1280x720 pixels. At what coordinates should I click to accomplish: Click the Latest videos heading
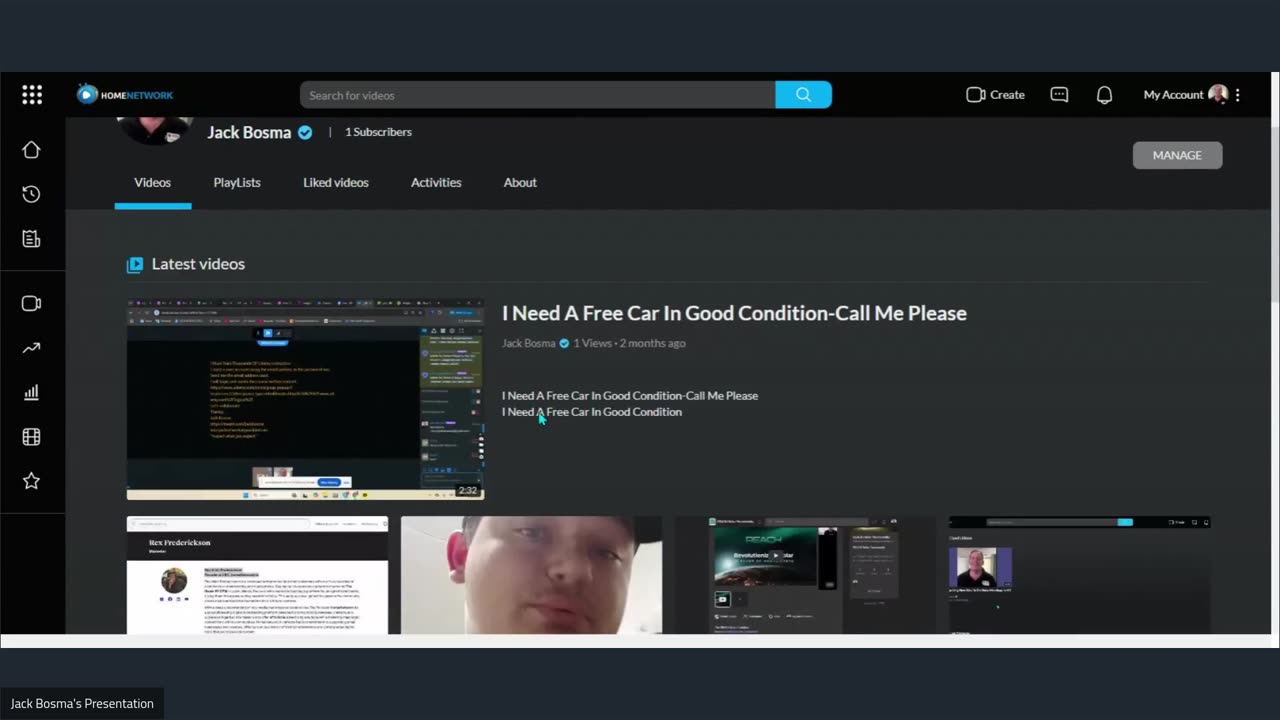pos(198,264)
